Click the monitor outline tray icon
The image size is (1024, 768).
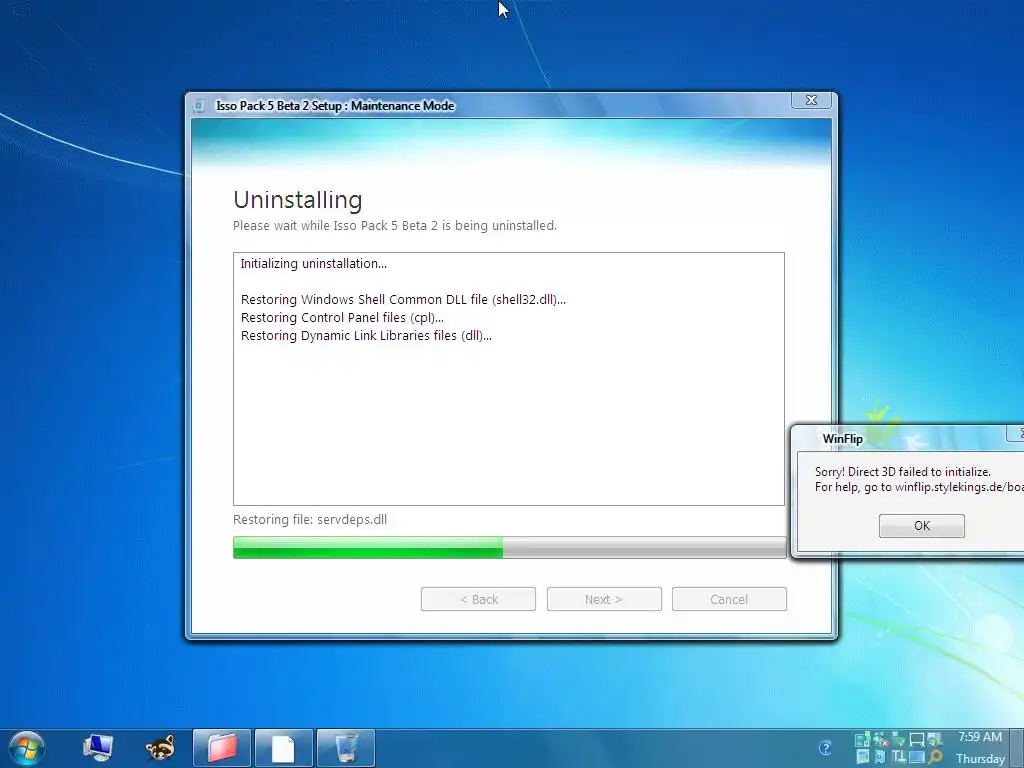(x=917, y=740)
